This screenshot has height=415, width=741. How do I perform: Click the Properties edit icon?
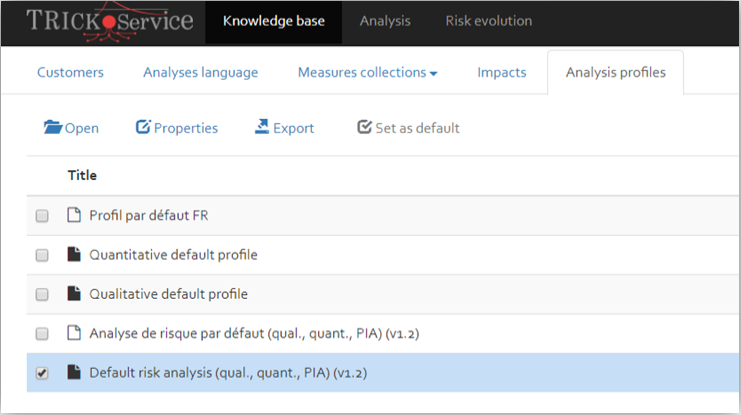(x=143, y=127)
